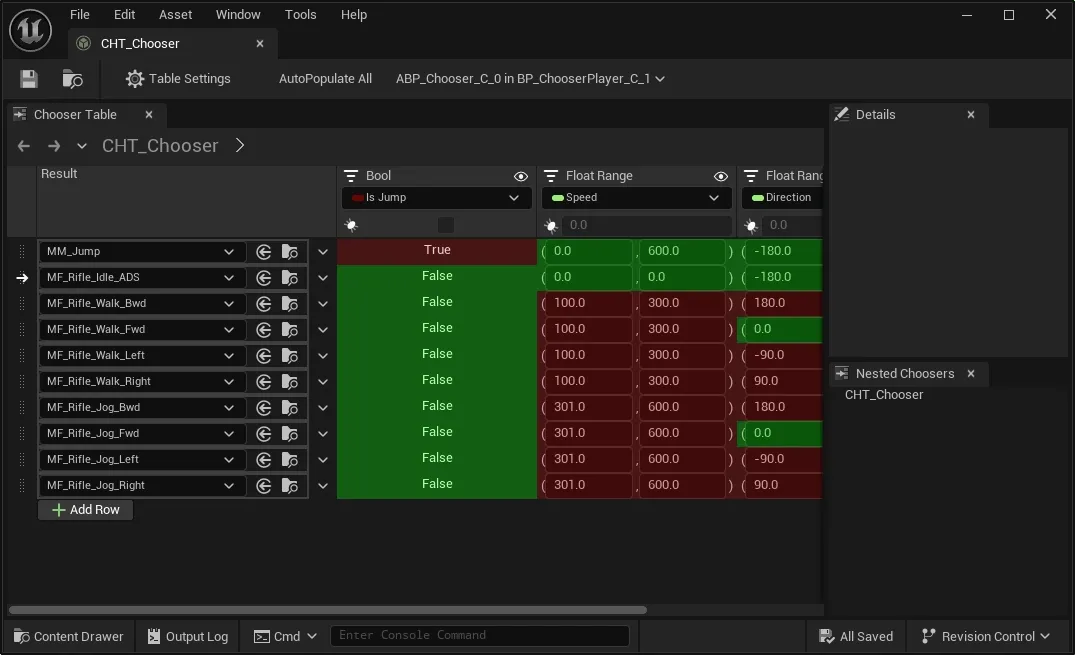Open the Tools menu
The width and height of the screenshot is (1075, 655).
click(300, 14)
